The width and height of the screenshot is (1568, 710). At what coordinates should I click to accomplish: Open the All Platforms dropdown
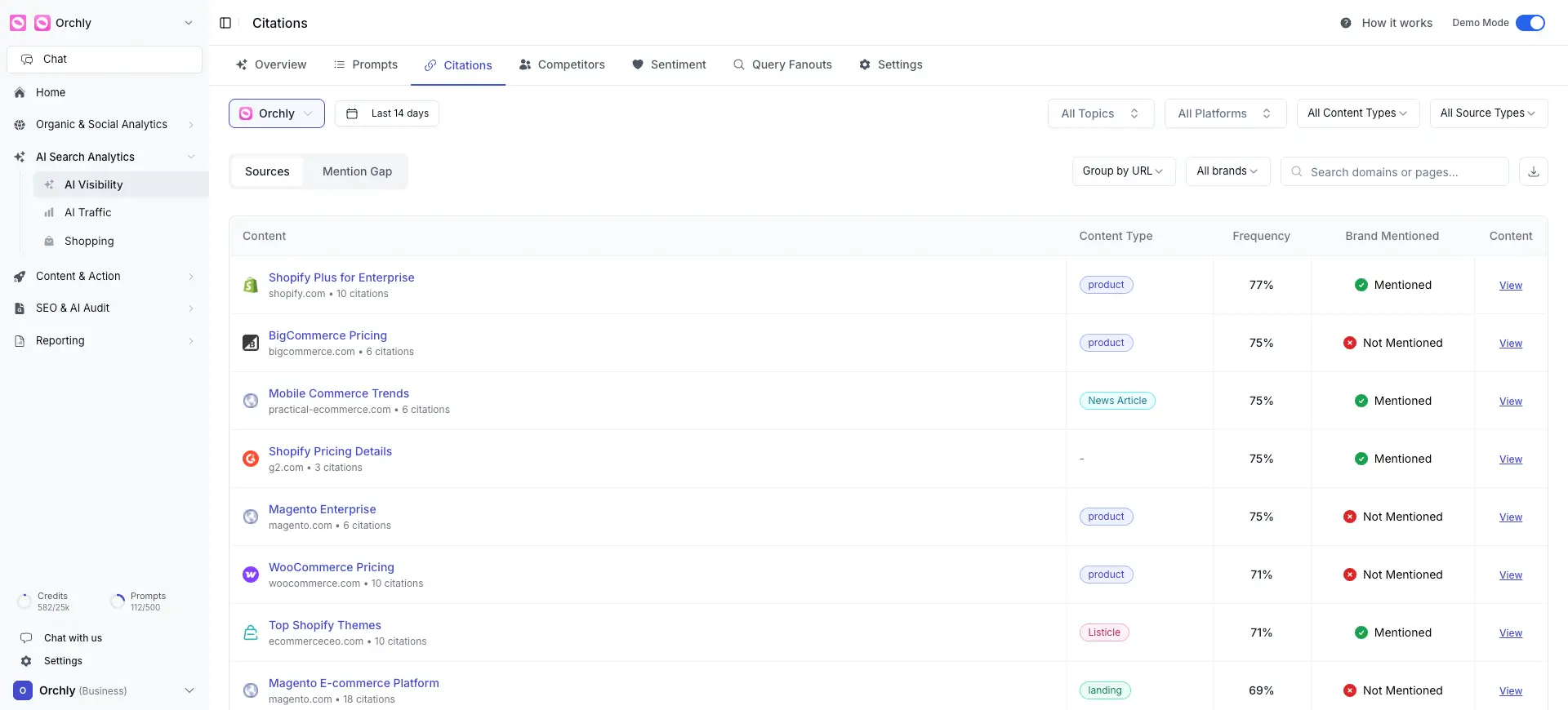point(1225,113)
